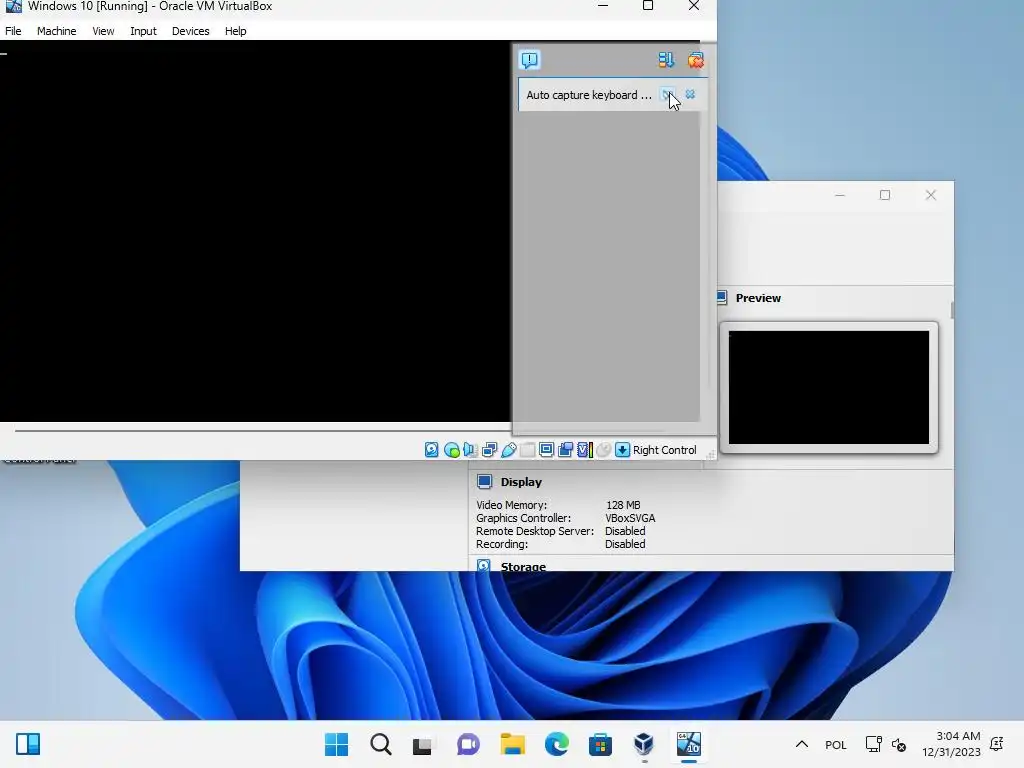1024x768 pixels.
Task: Open the Devices menu
Action: pyautogui.click(x=191, y=31)
